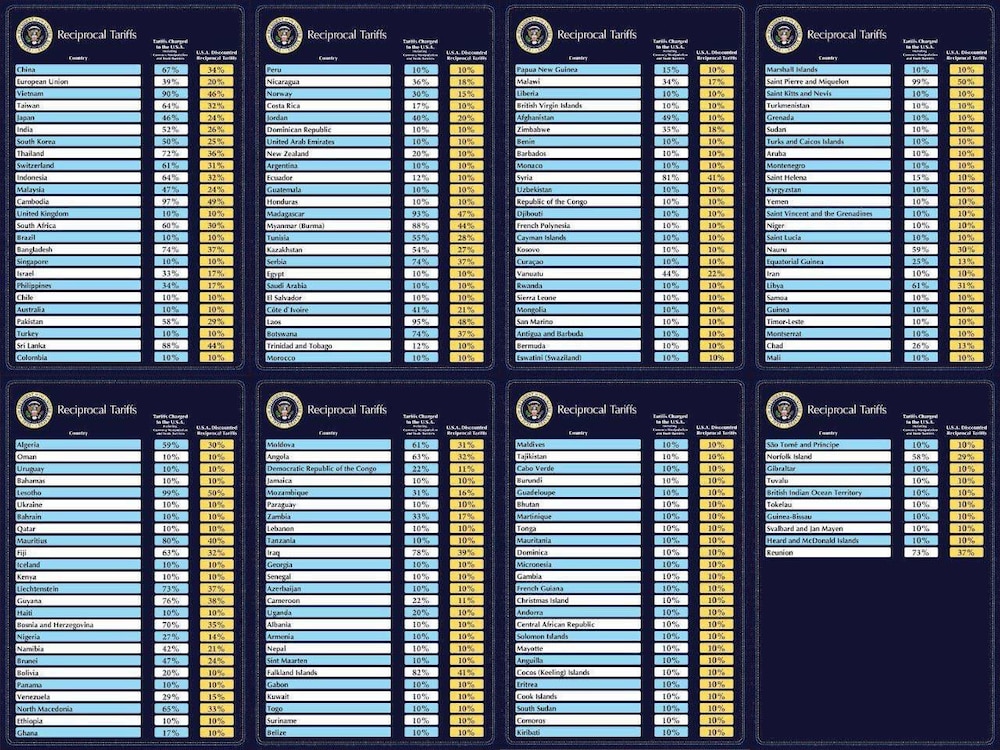The image size is (1000, 750).
Task: Click the Country column header above China
Action: [78, 58]
